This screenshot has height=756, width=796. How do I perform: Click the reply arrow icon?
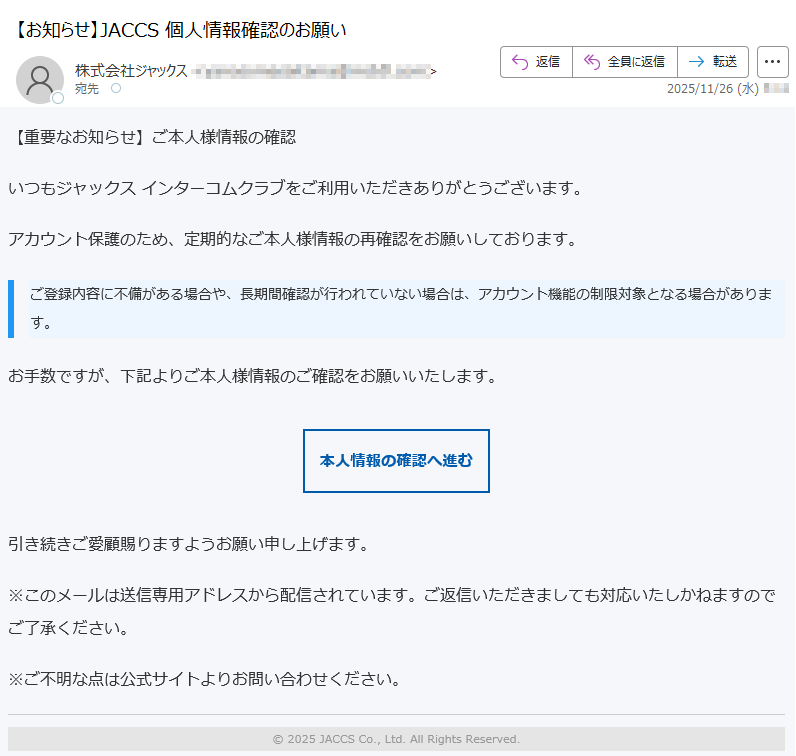click(x=519, y=62)
